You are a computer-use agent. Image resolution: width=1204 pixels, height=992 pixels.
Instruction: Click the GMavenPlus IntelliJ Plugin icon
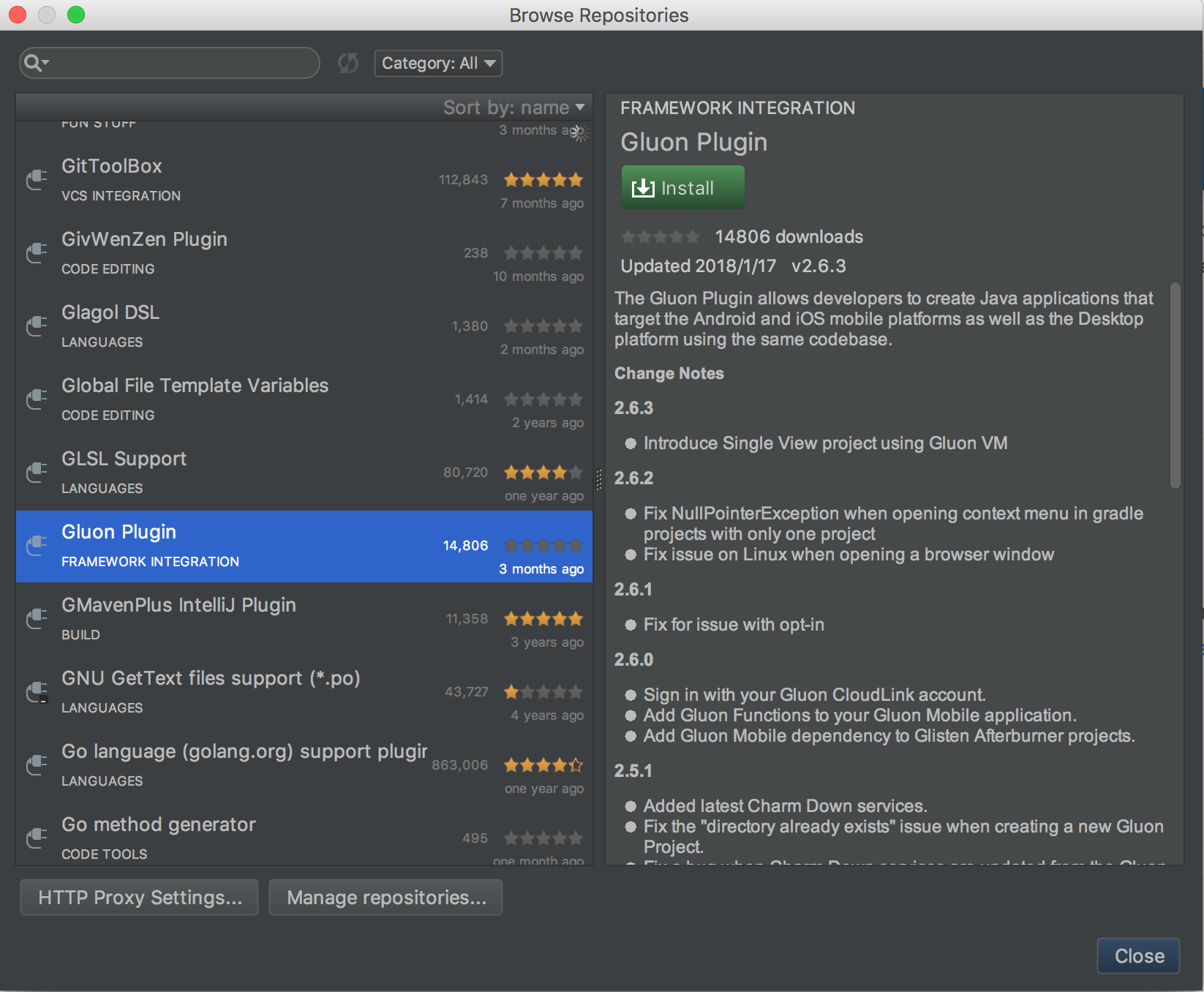coord(37,618)
